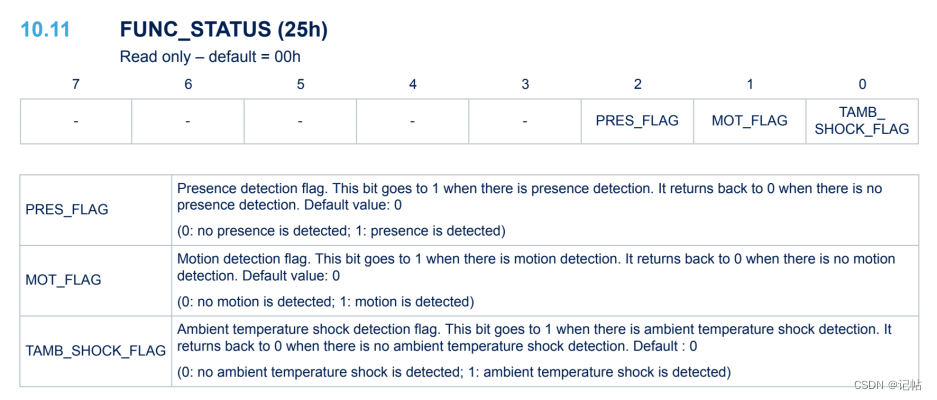
Task: Click the bit 1 column header
Action: click(x=750, y=85)
